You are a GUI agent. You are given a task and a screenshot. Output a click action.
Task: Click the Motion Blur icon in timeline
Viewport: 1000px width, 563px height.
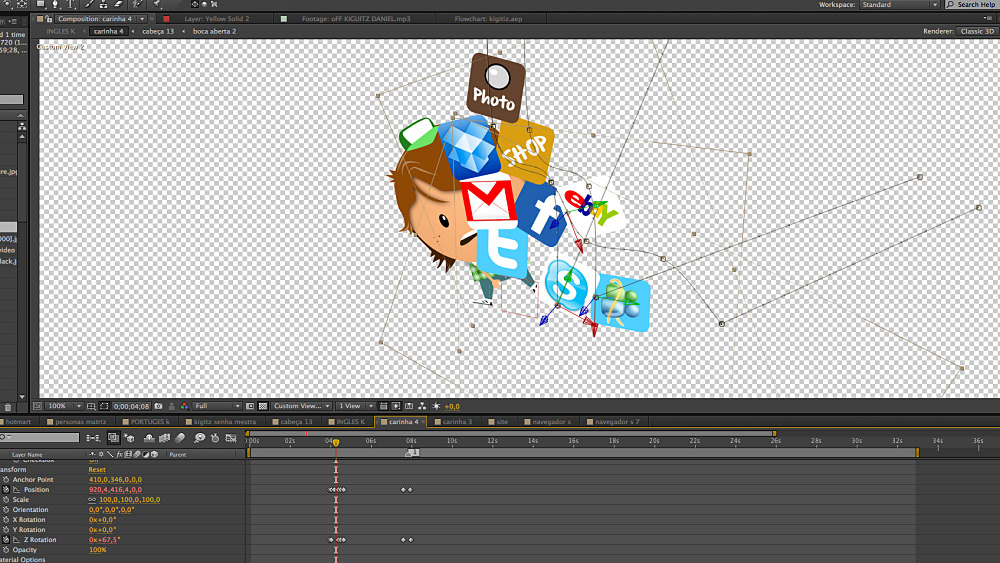coord(180,438)
